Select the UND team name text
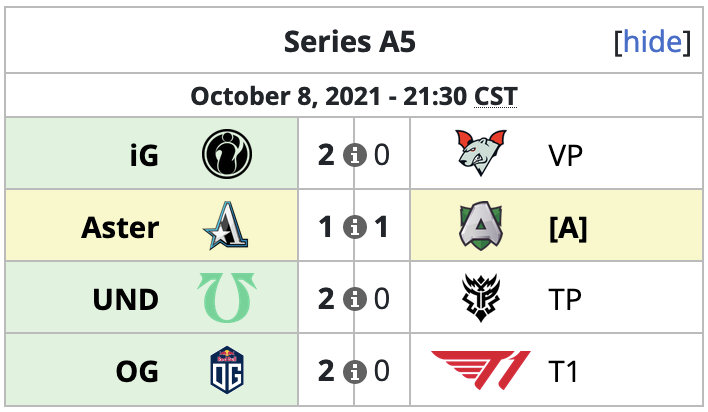The width and height of the screenshot is (708, 412). tap(126, 300)
